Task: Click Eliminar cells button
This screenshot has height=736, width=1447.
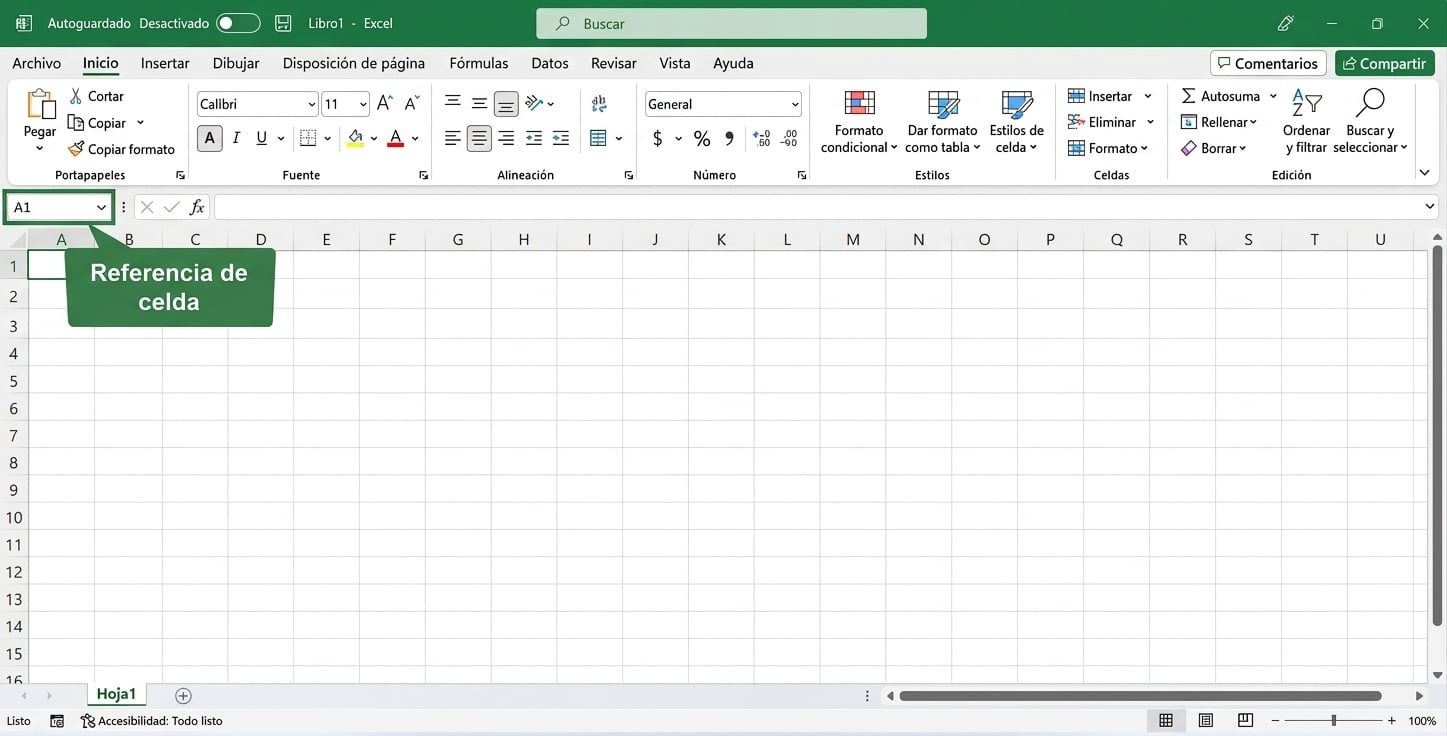Action: [x=1102, y=122]
